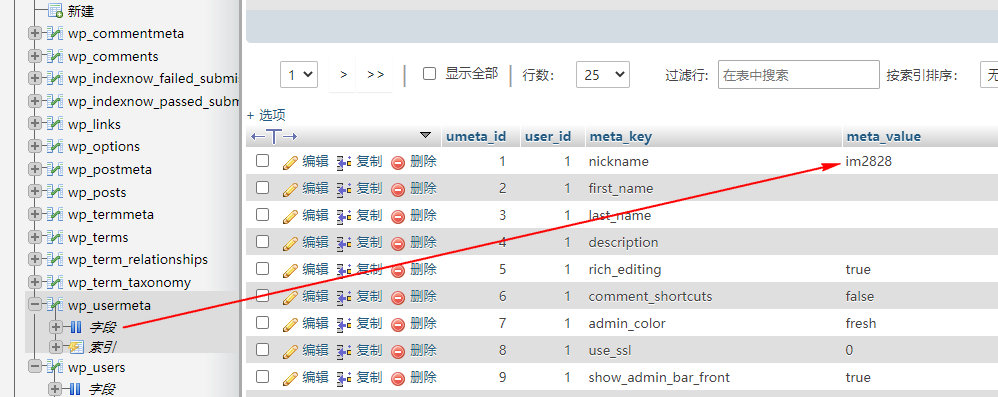This screenshot has width=998, height=397.
Task: Click the columns icon under wp_usermeta
Action: 76,328
